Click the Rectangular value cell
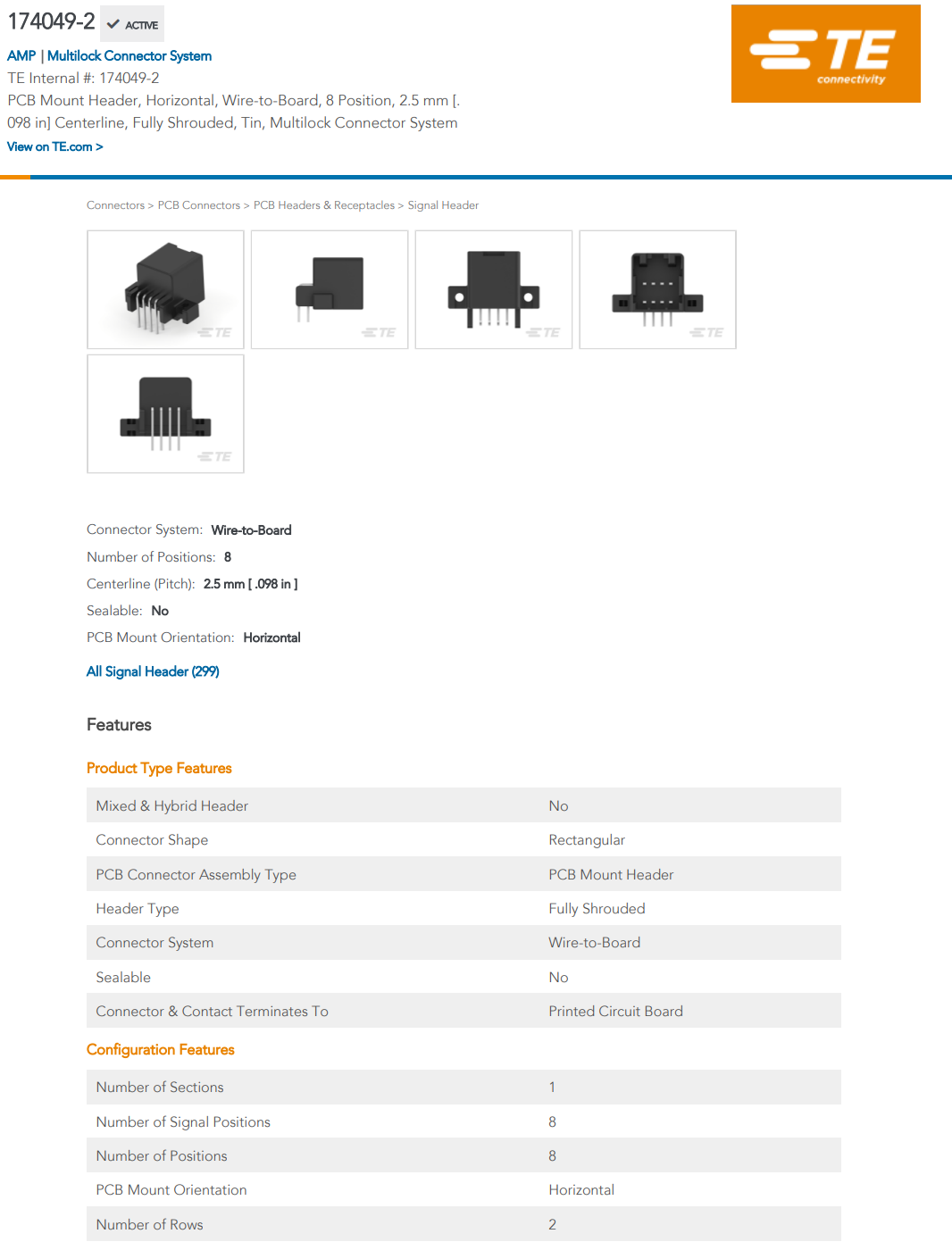 coord(587,840)
